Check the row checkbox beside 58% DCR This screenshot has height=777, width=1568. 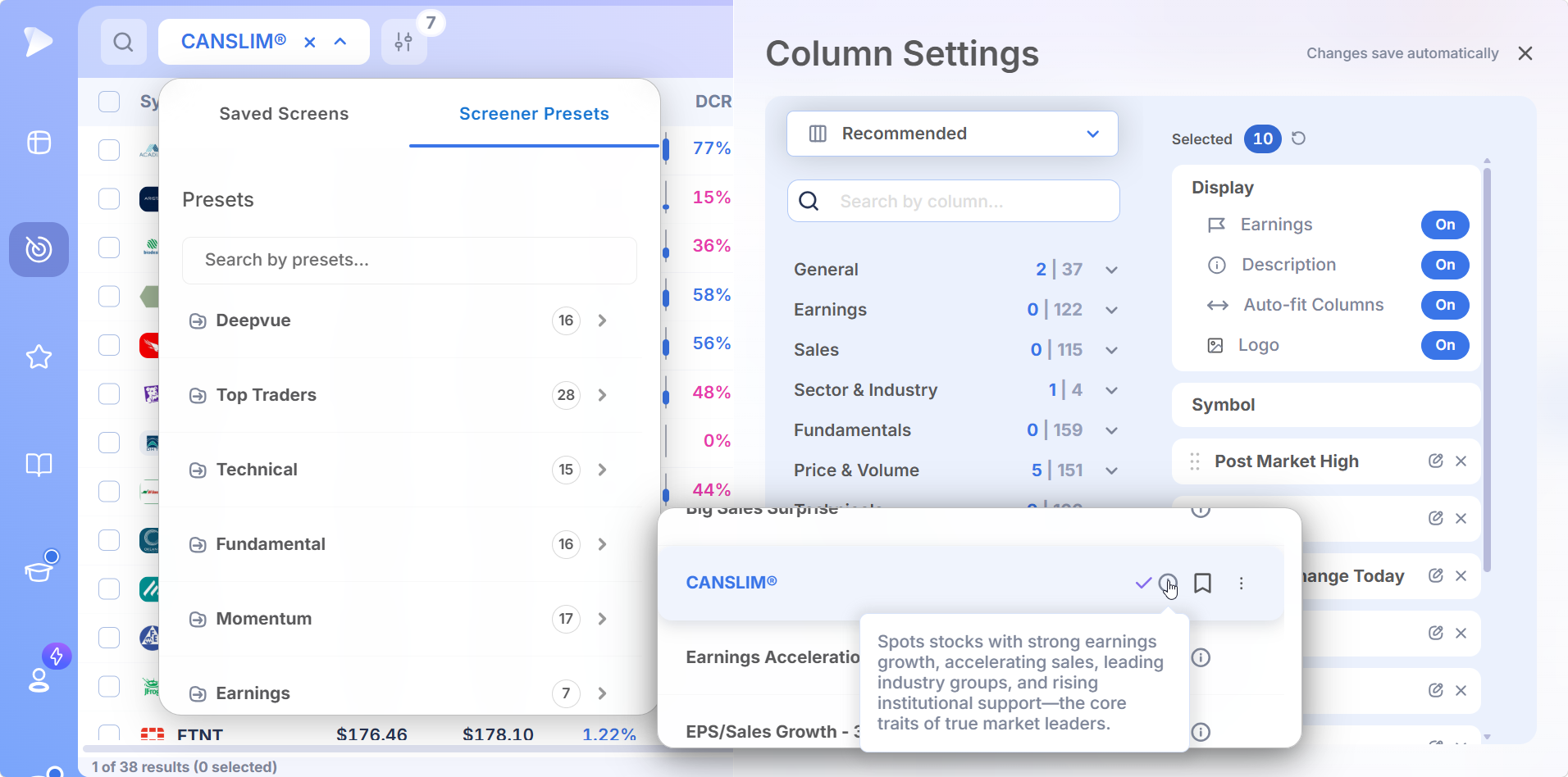coord(109,296)
